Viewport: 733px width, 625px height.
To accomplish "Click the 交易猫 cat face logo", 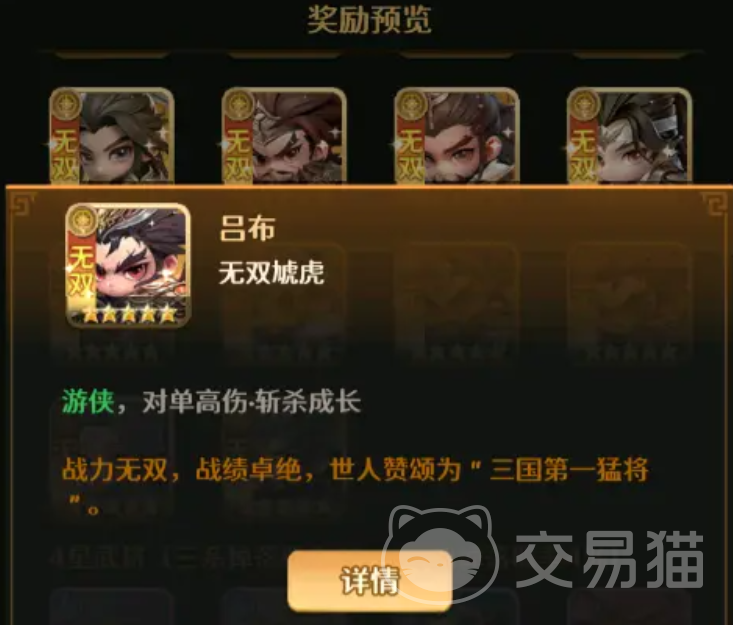I will (x=440, y=552).
